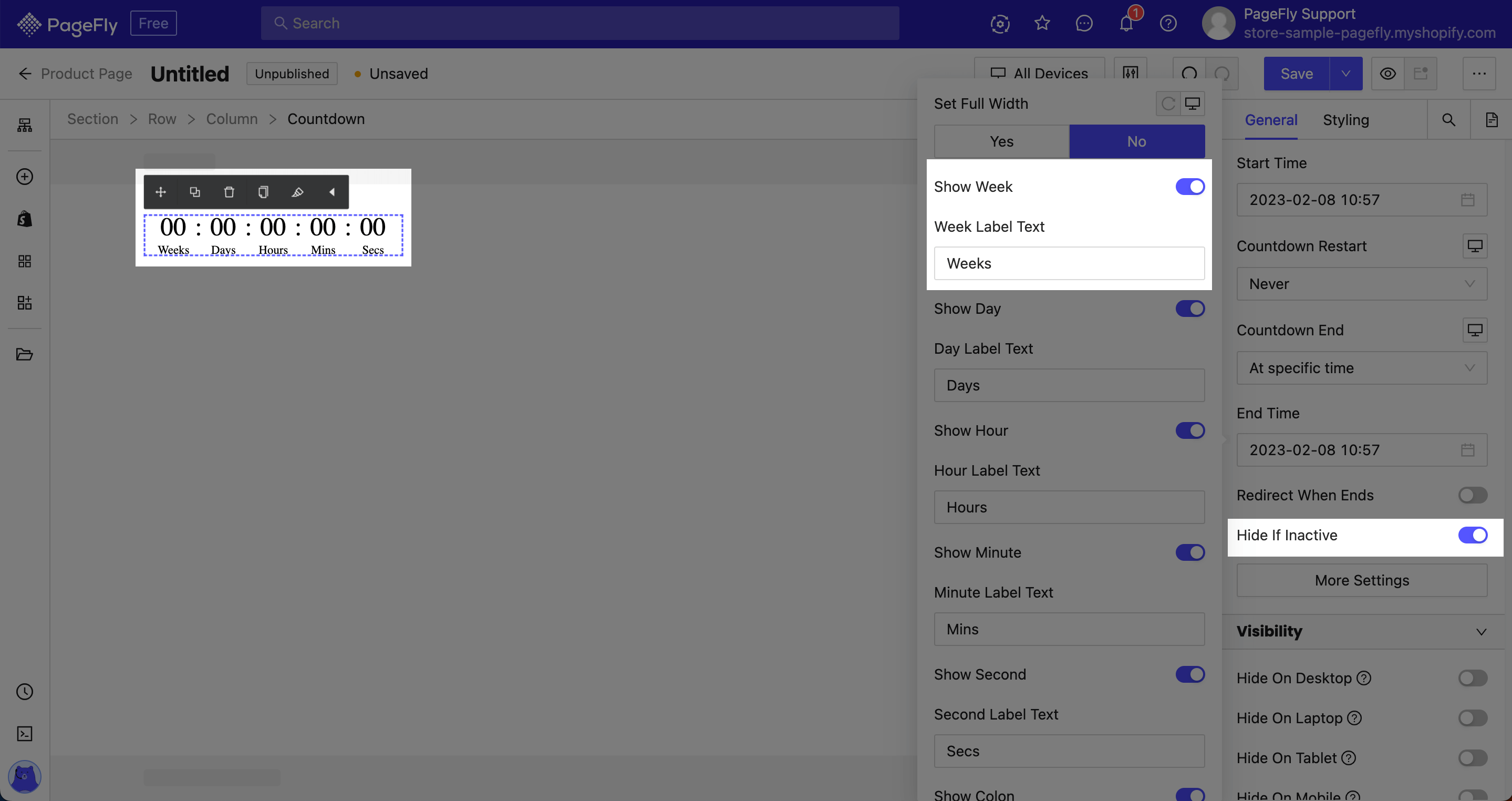Click device icon beside Countdown Restart
1512x801 pixels.
[1474, 246]
